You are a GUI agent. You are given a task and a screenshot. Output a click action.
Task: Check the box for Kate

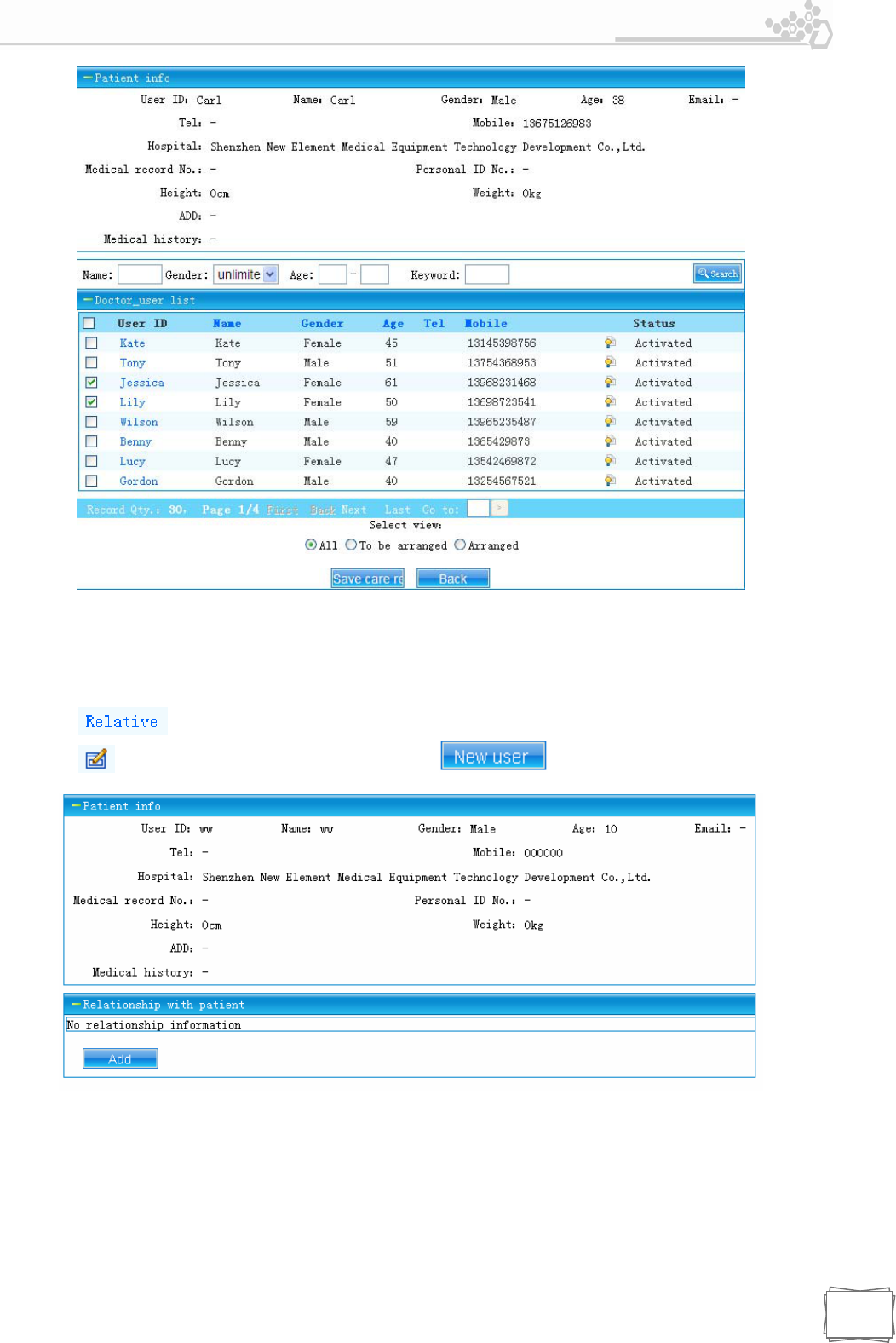click(x=91, y=343)
